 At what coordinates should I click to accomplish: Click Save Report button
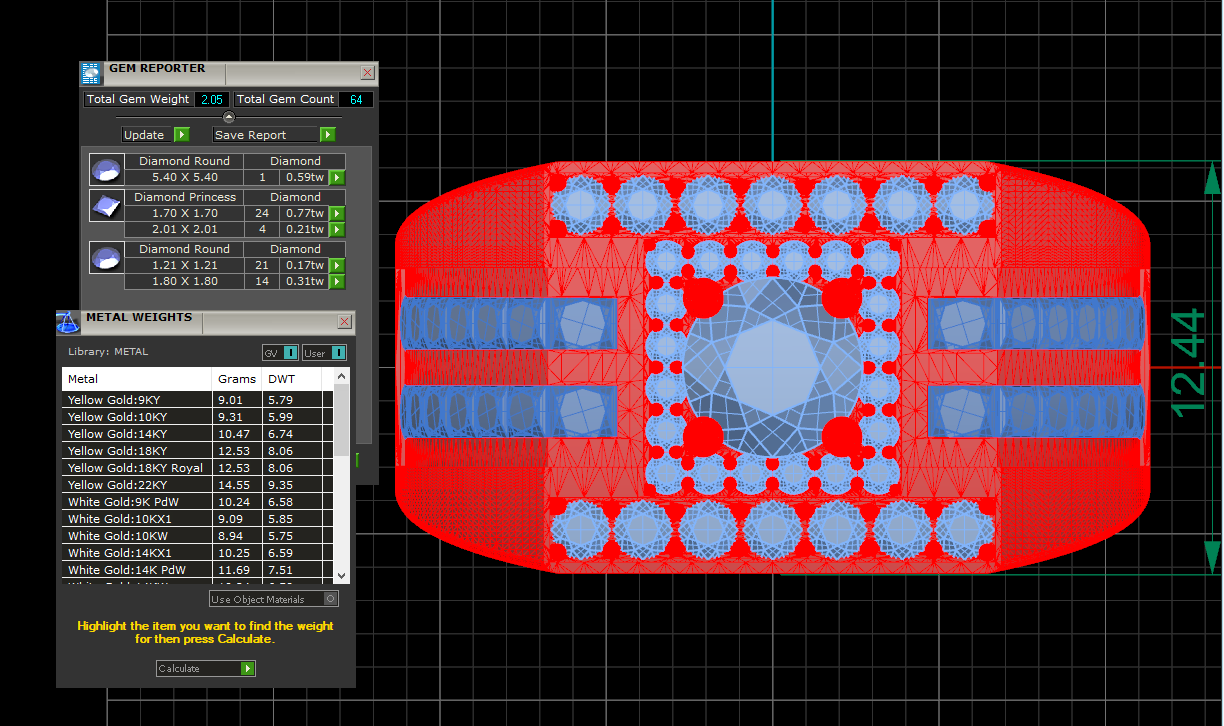click(x=274, y=135)
